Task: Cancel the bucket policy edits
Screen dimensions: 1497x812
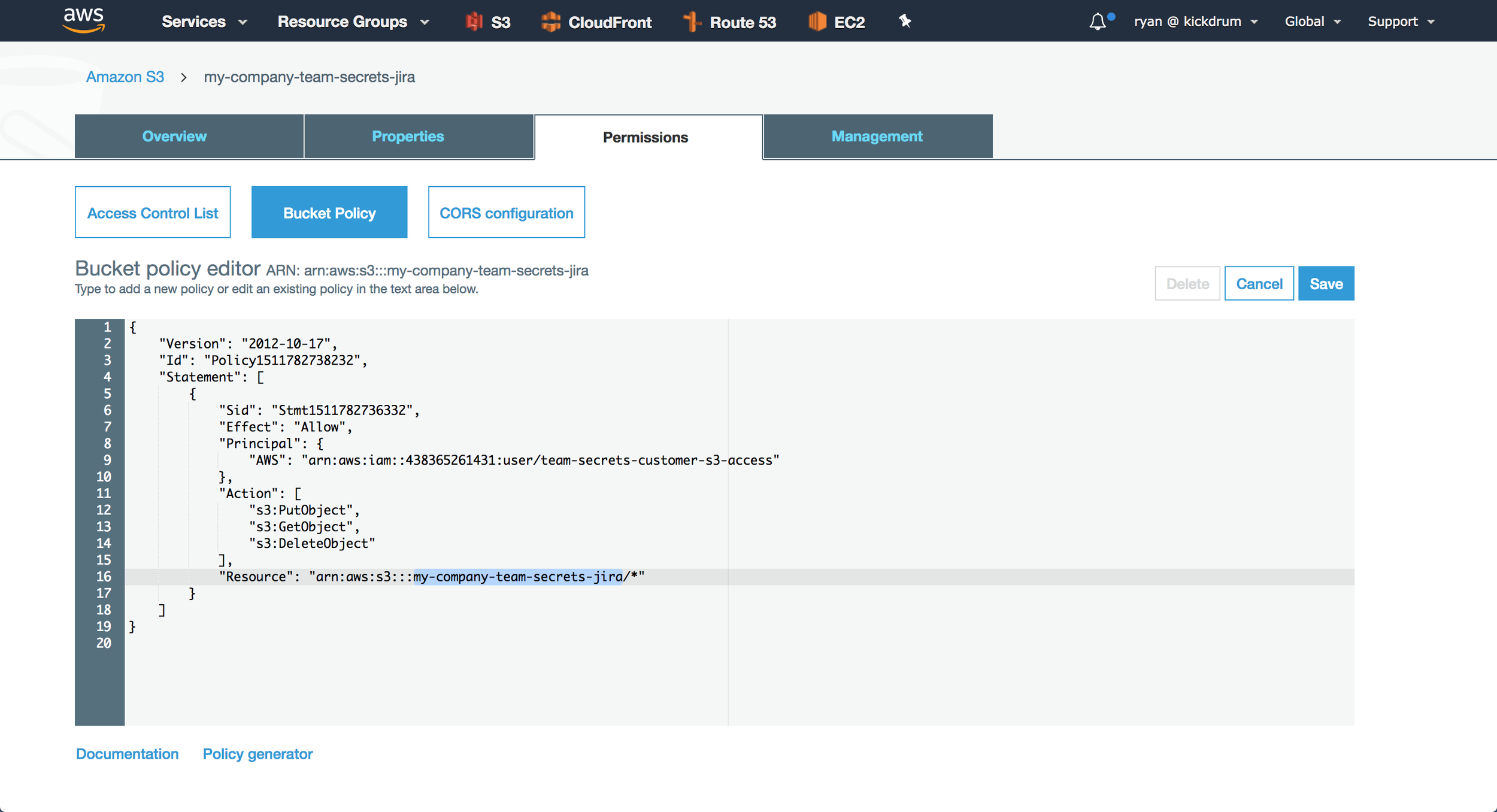Action: 1259,283
